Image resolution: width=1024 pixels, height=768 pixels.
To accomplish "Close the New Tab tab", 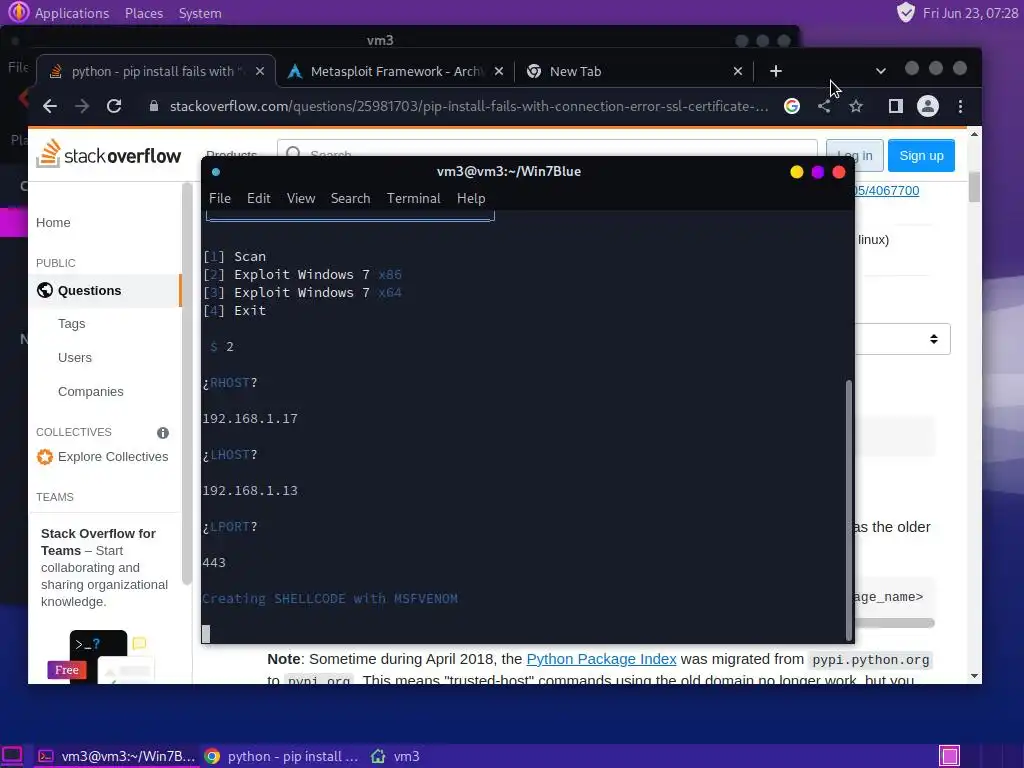I will (738, 71).
